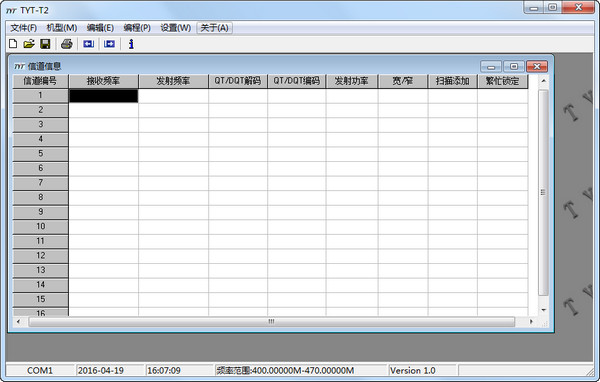The width and height of the screenshot is (600, 382).
Task: Select the 信道编号 header cell
Action: pyautogui.click(x=40, y=81)
